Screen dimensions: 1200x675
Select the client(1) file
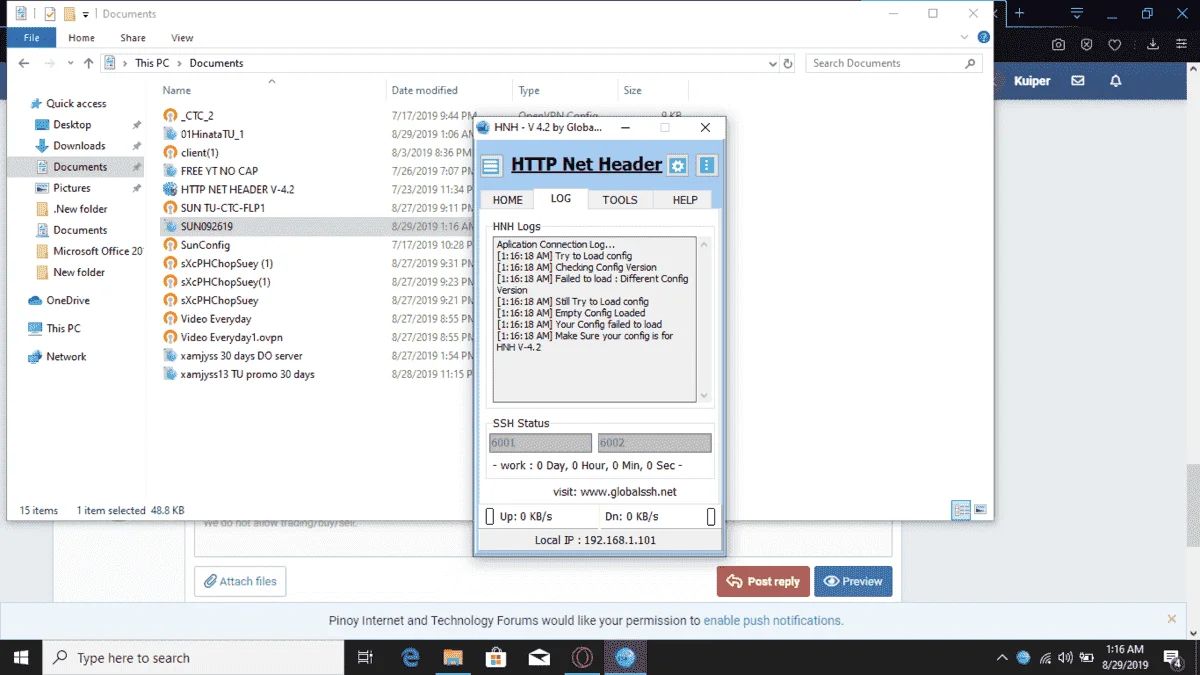point(200,153)
